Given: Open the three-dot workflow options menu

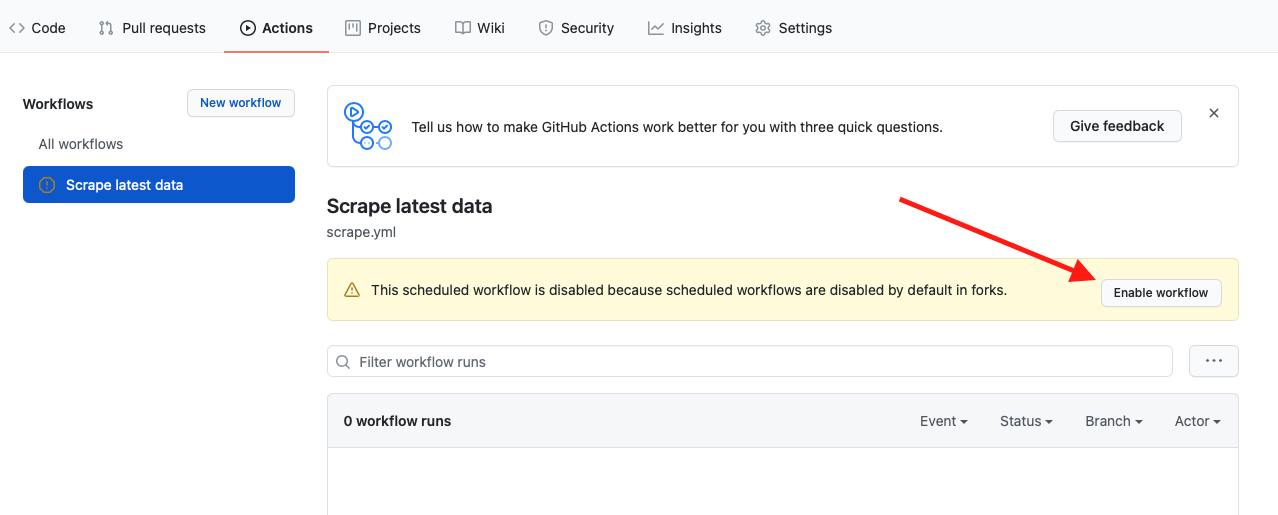Looking at the screenshot, I should [x=1214, y=361].
